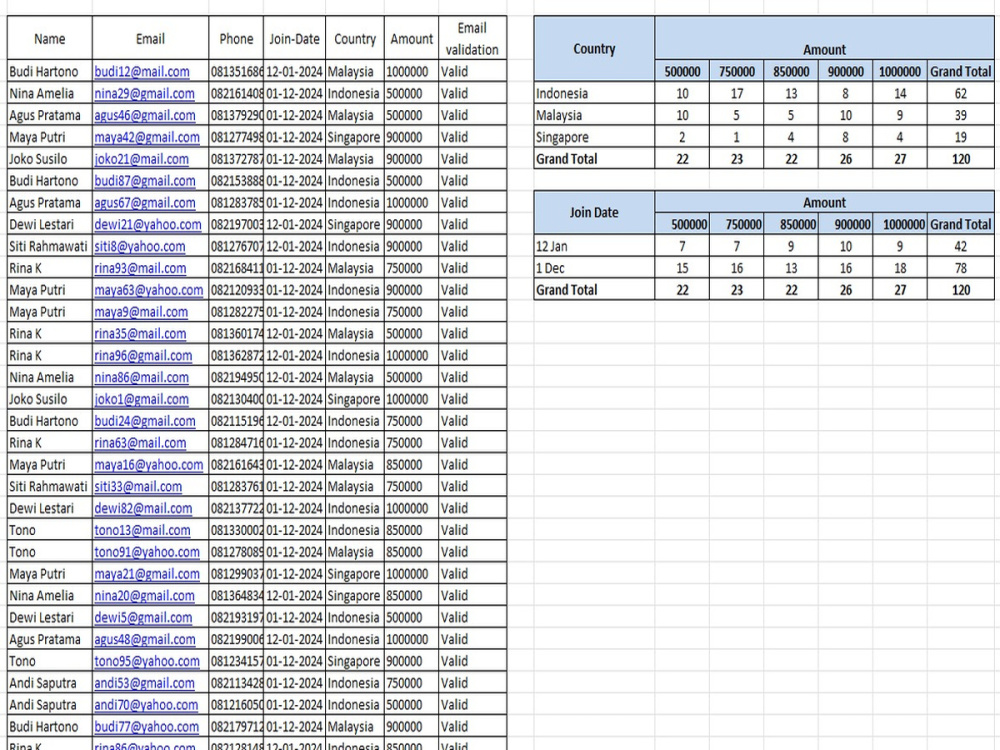Image resolution: width=1000 pixels, height=750 pixels.
Task: Open the rina93@mail.com email link
Action: pyautogui.click(x=140, y=268)
